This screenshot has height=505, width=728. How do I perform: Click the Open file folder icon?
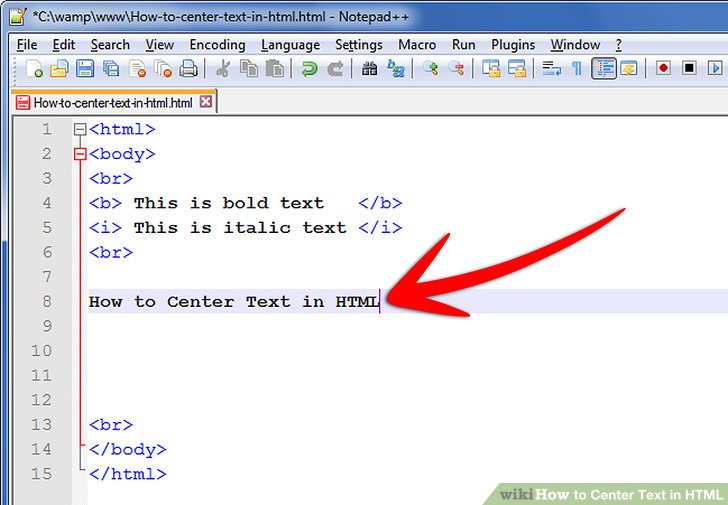click(x=59, y=69)
